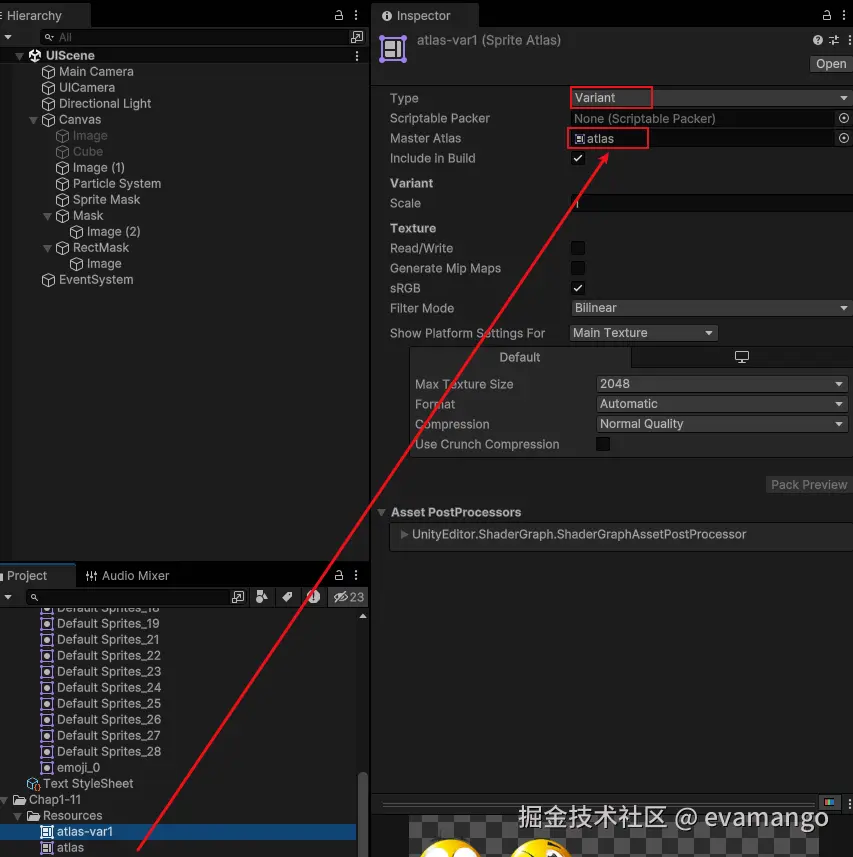Viewport: 853px width, 857px height.
Task: Collapse the RectMask foldout
Action: click(48, 248)
